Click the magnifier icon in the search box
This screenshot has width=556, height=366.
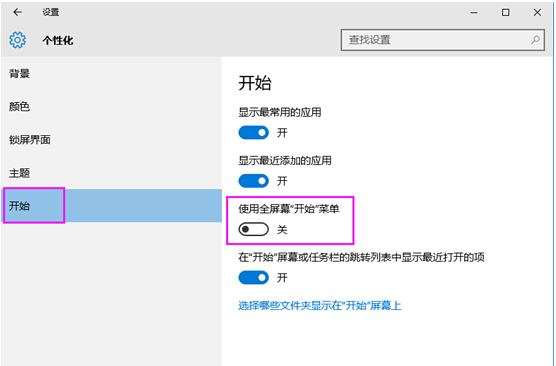(x=535, y=40)
